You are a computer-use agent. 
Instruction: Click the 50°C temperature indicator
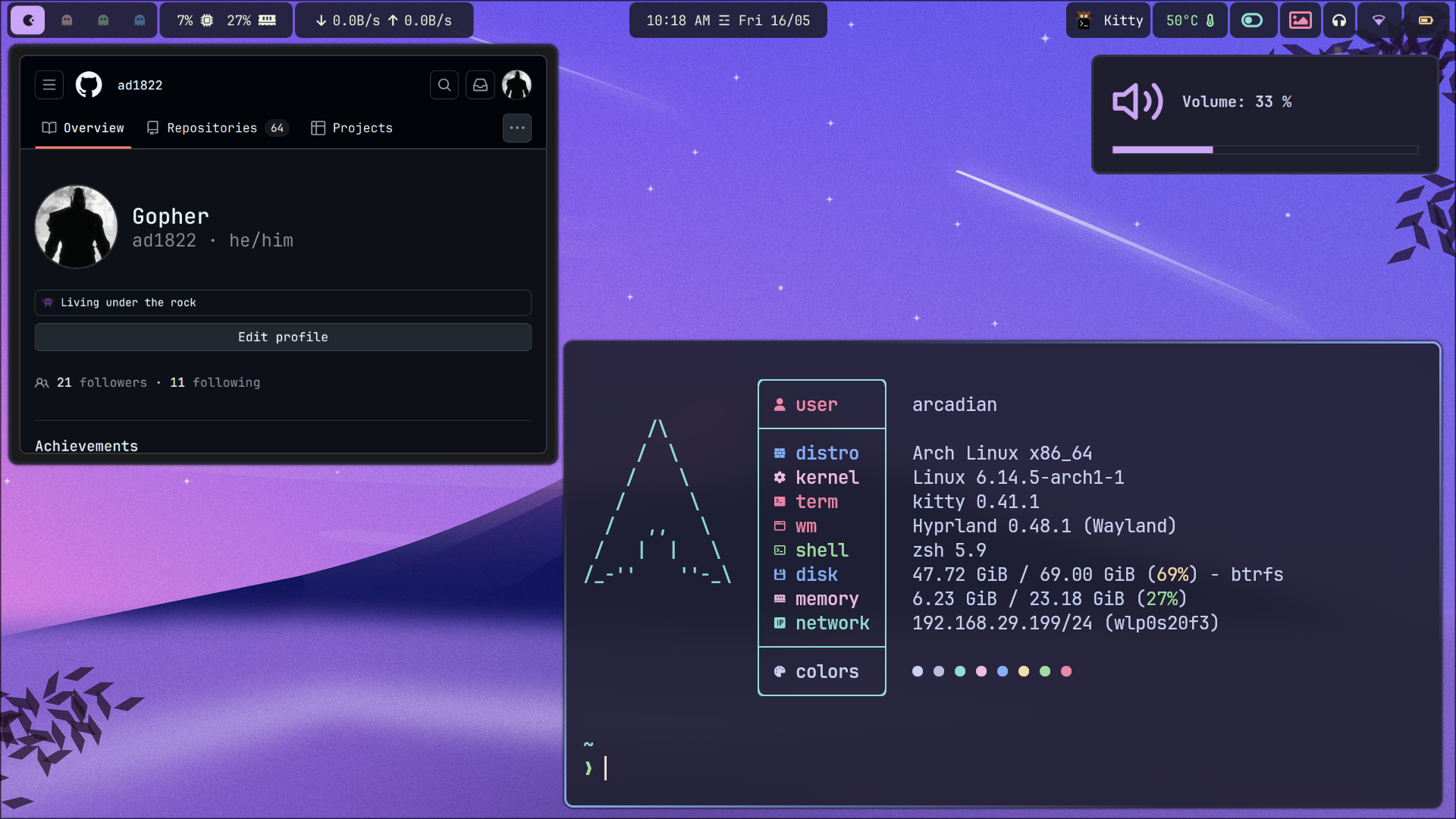click(x=1190, y=20)
